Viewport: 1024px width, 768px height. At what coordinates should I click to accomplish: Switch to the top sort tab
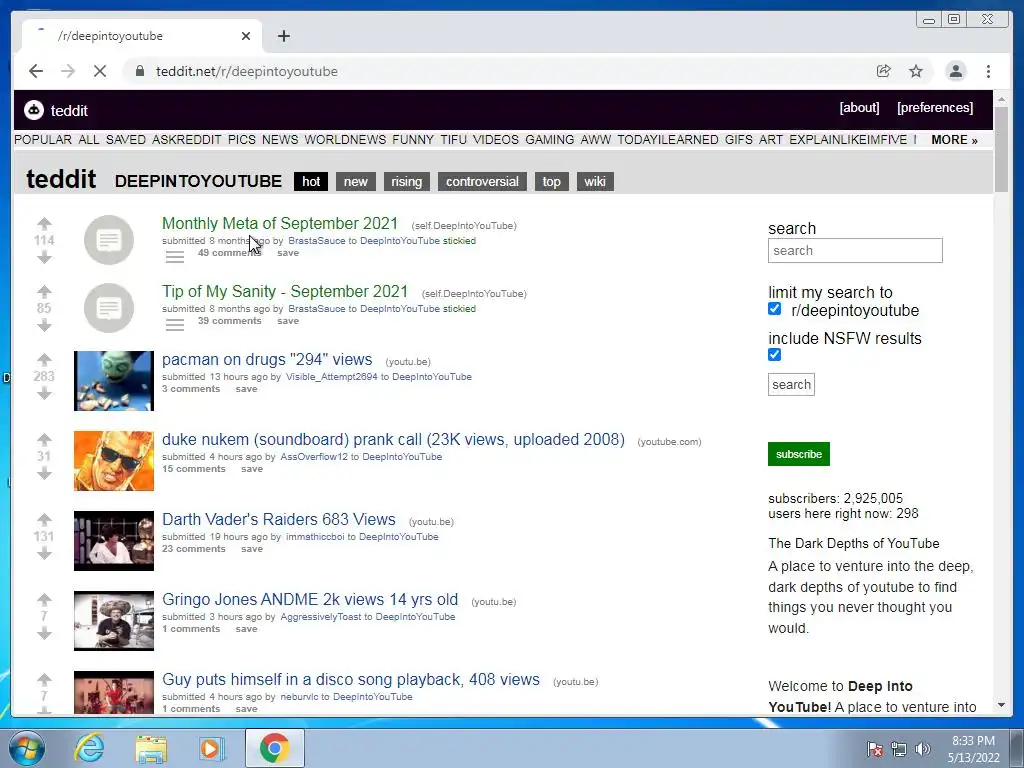(x=551, y=182)
